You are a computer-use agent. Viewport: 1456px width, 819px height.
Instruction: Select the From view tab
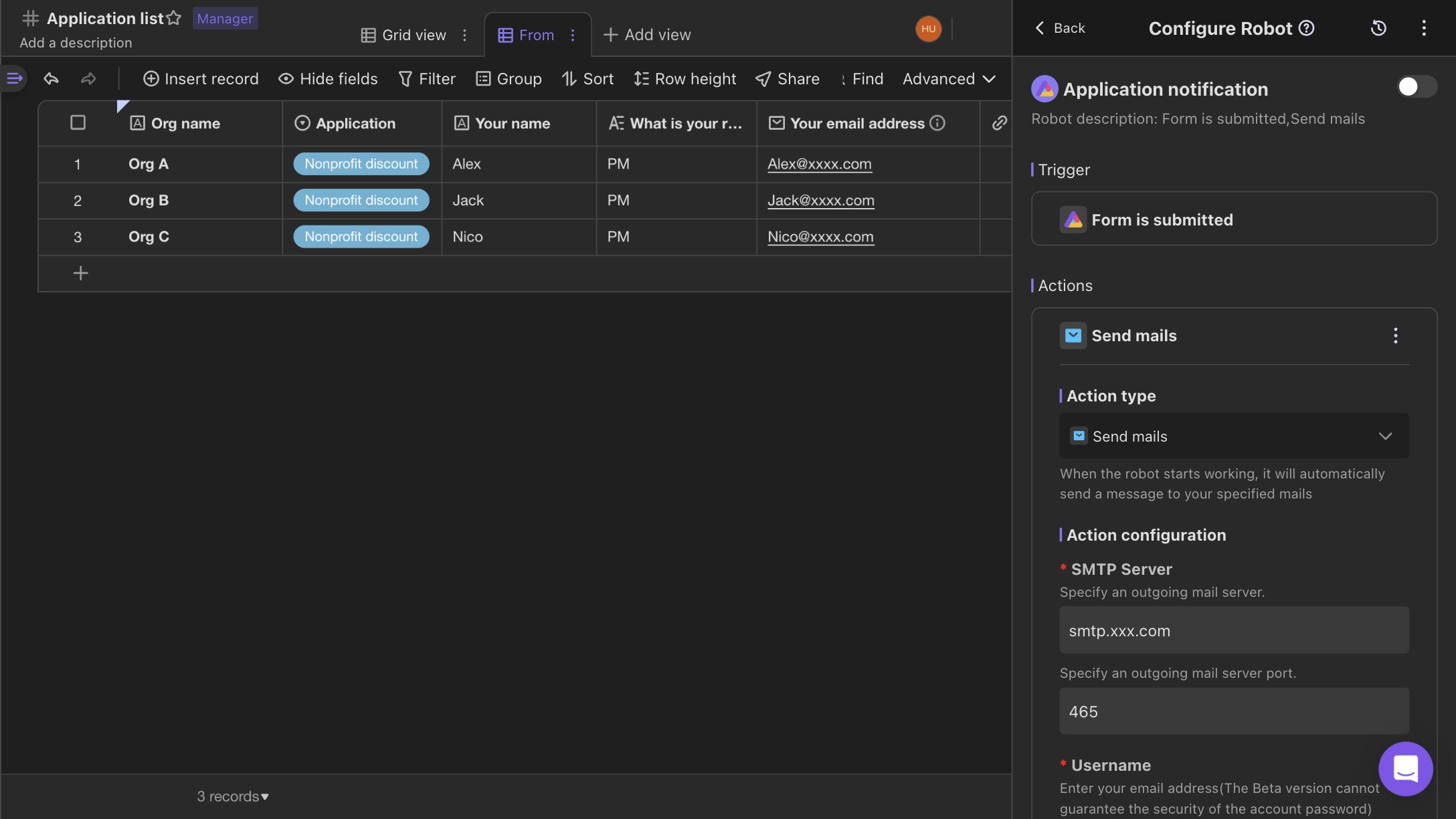point(526,35)
